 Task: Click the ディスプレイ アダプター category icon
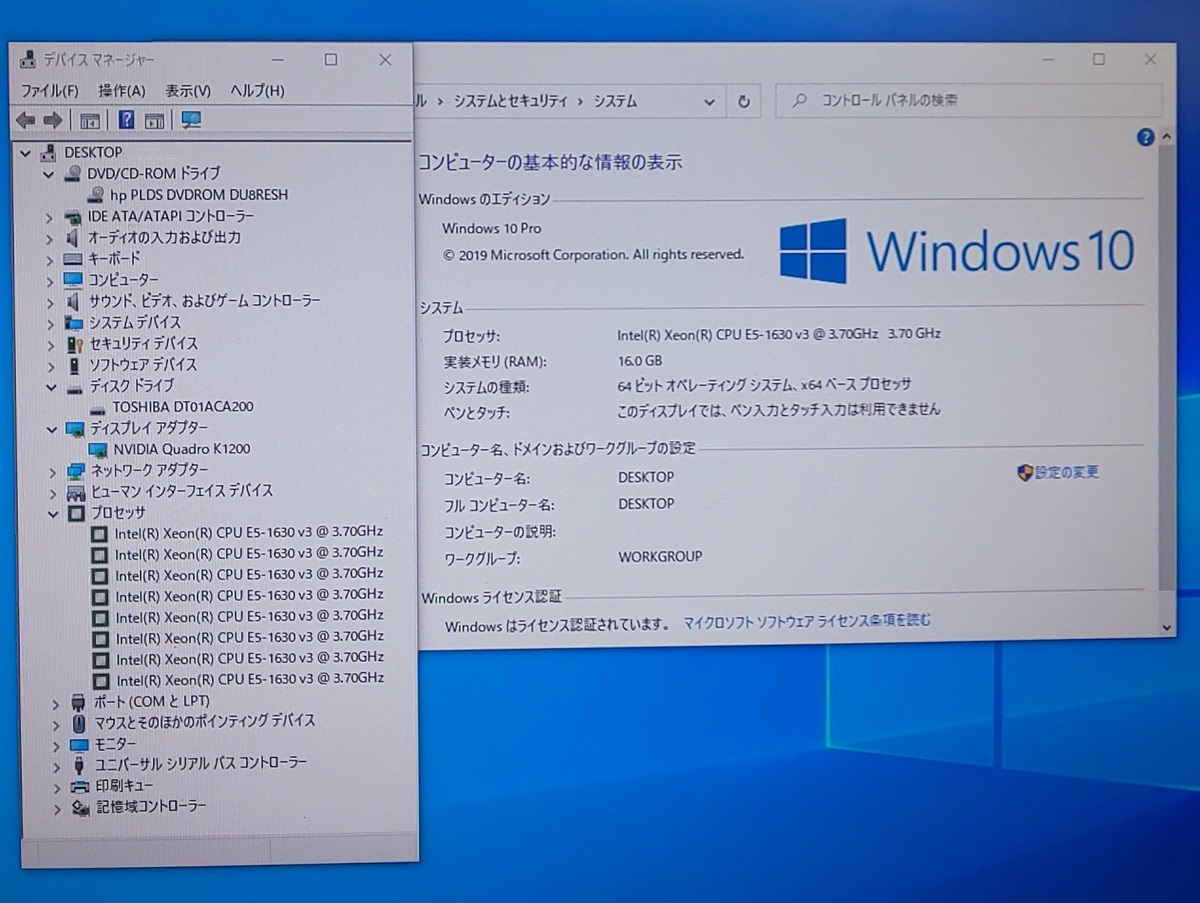pos(74,428)
